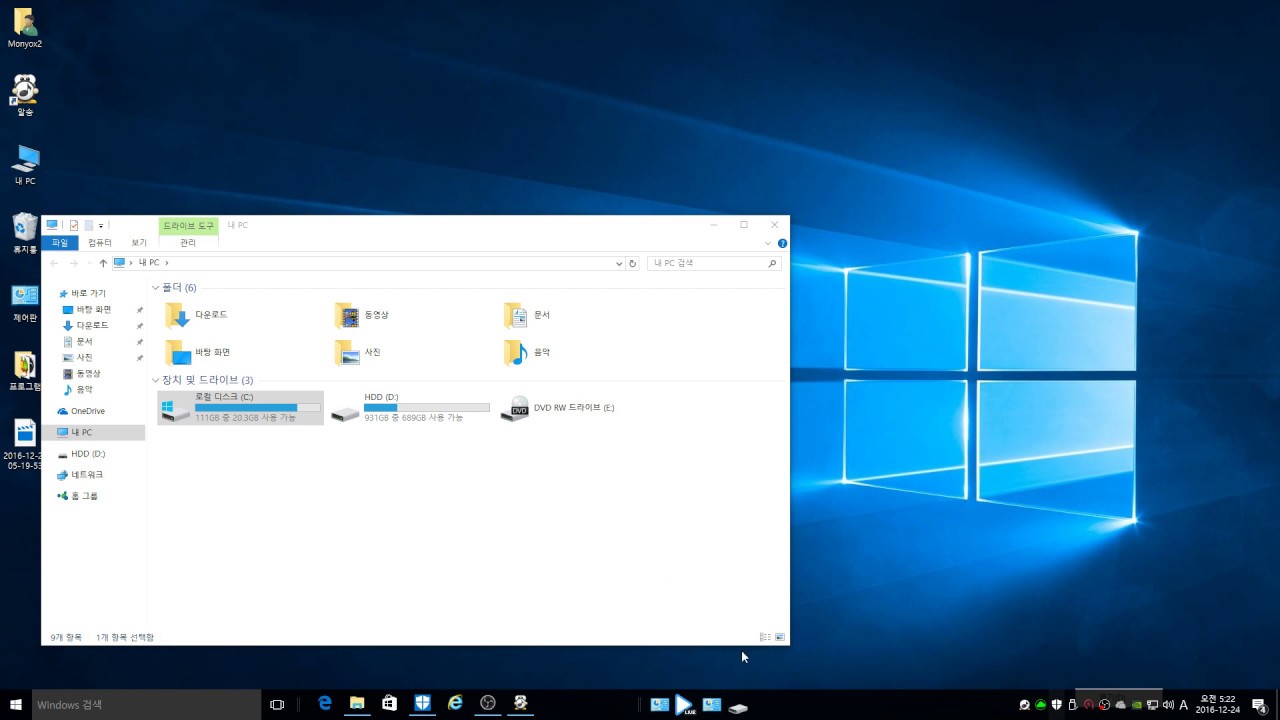Open the recent locations dropdown arrow

click(89, 263)
